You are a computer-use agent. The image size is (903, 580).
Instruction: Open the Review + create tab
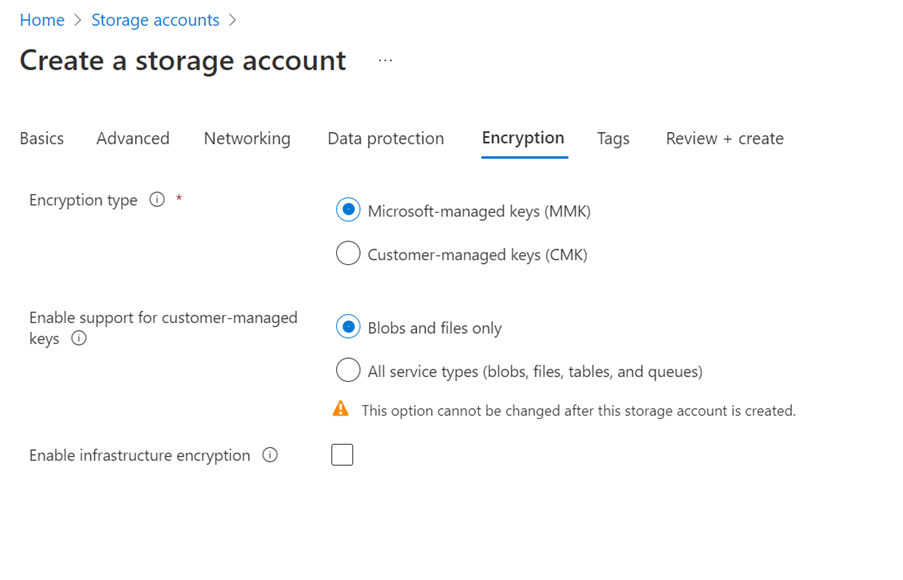[724, 138]
